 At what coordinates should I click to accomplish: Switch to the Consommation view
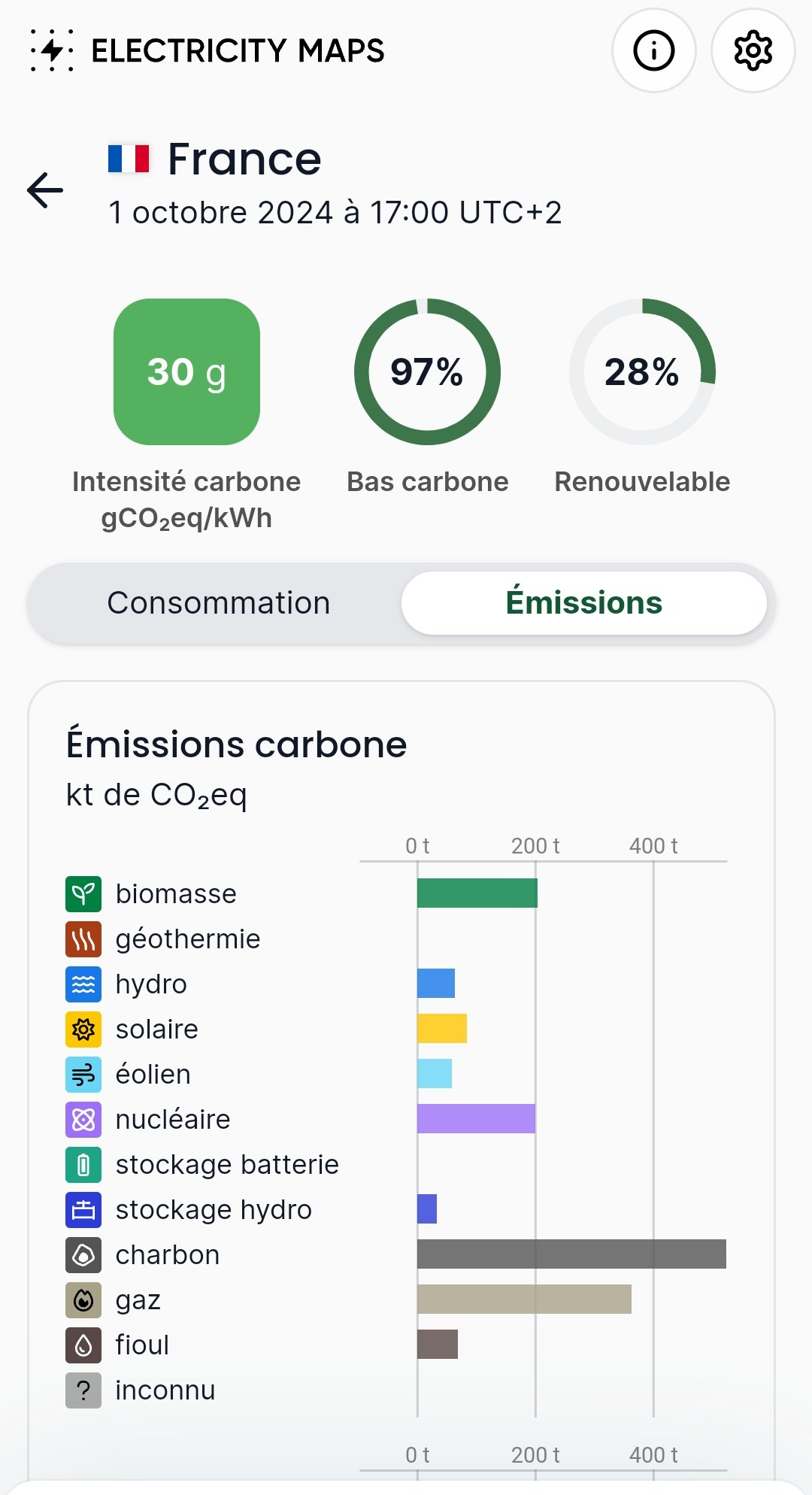[x=218, y=603]
